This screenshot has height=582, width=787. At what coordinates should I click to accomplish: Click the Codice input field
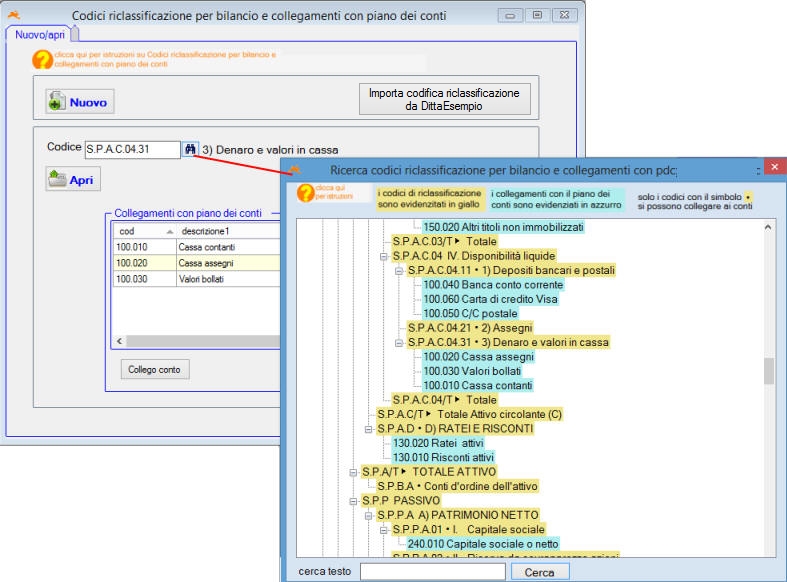(x=133, y=150)
